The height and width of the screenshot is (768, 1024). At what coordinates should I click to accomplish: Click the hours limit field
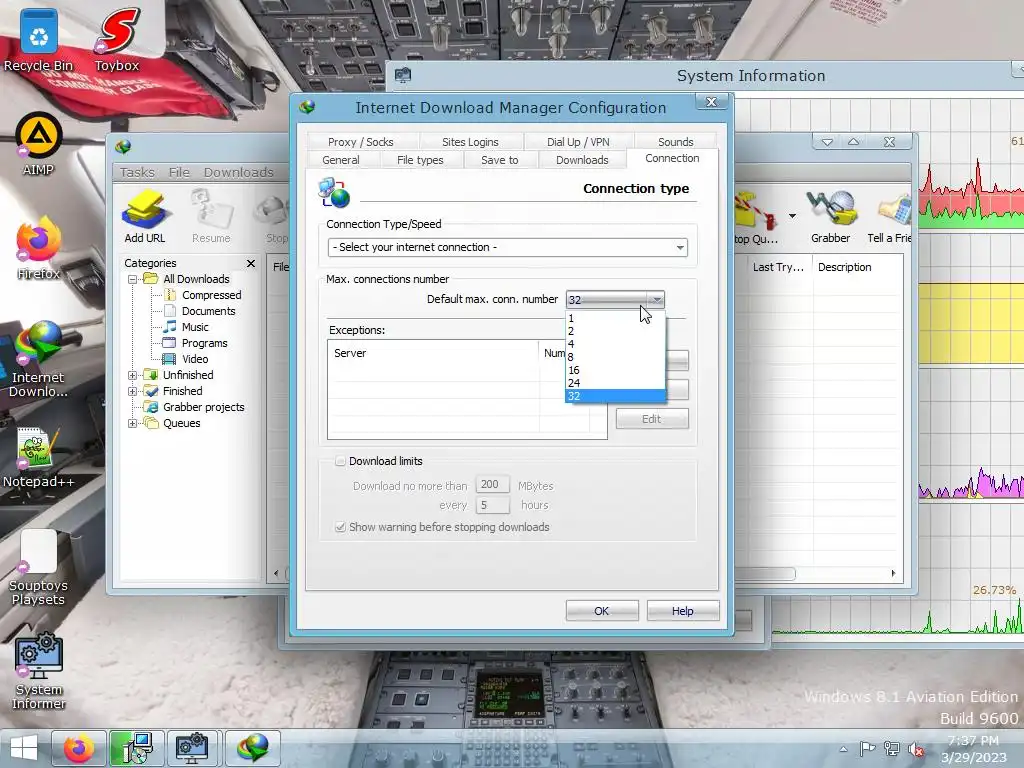[x=492, y=505]
